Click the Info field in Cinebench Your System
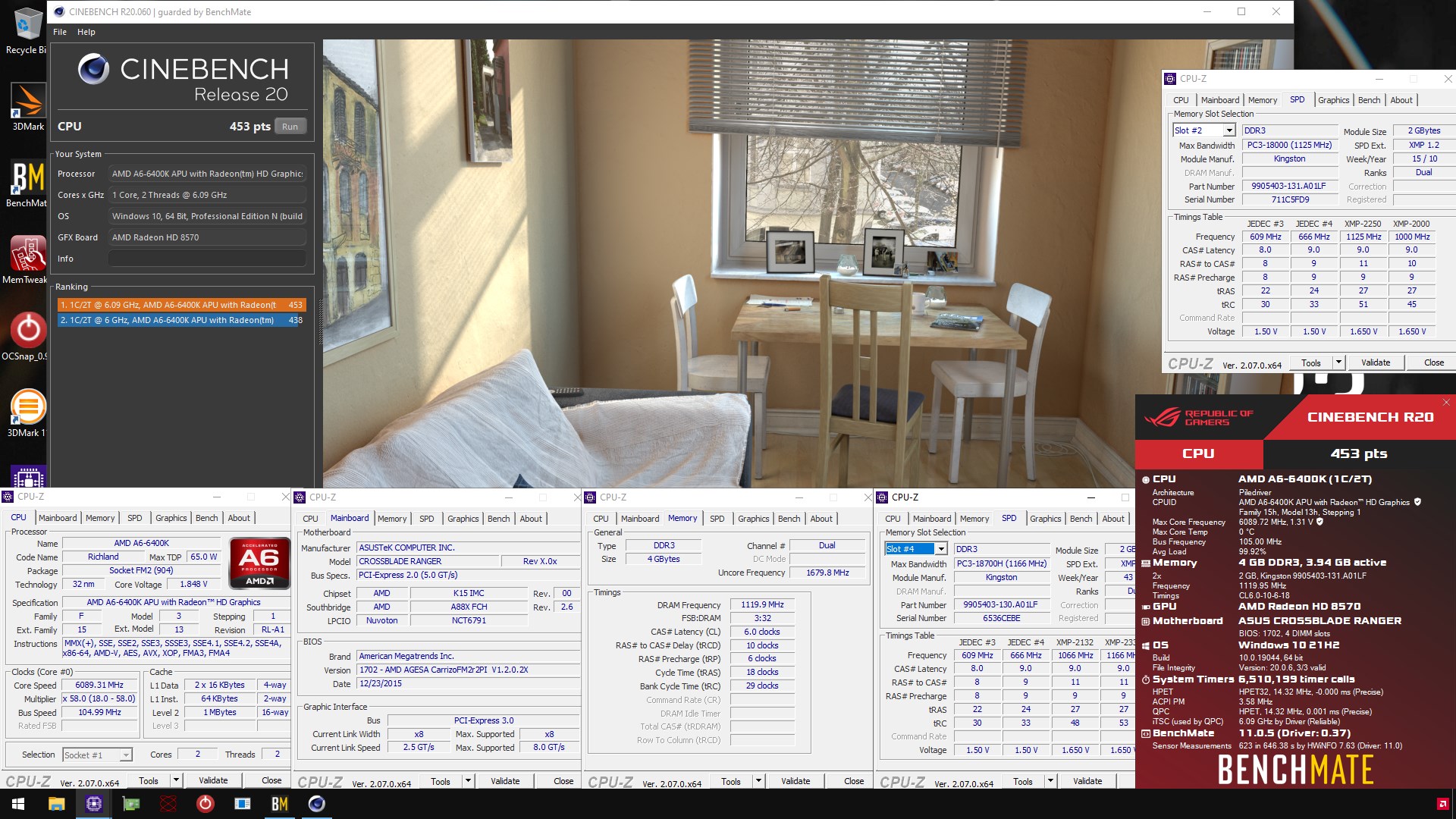 pyautogui.click(x=207, y=259)
